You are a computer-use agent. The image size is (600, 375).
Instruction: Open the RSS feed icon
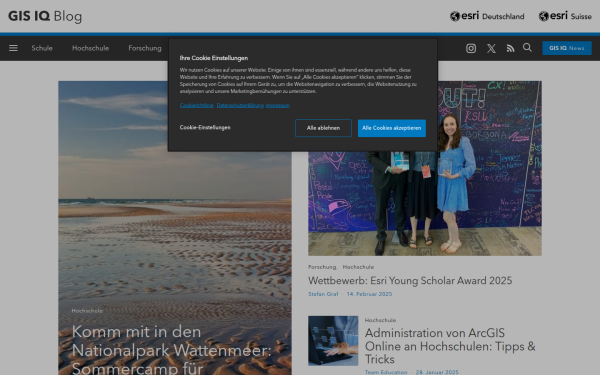click(x=510, y=48)
